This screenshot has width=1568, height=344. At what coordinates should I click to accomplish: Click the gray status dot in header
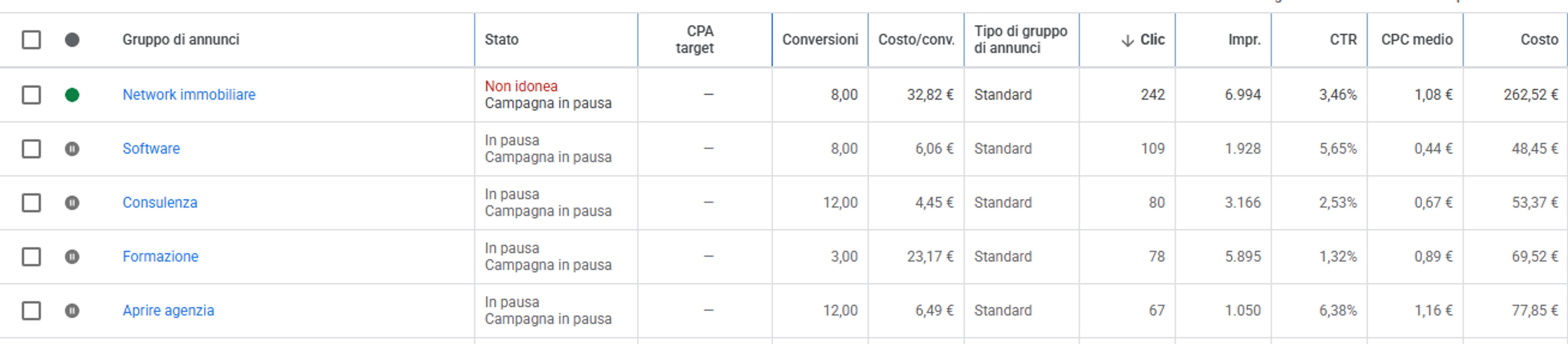pyautogui.click(x=72, y=40)
